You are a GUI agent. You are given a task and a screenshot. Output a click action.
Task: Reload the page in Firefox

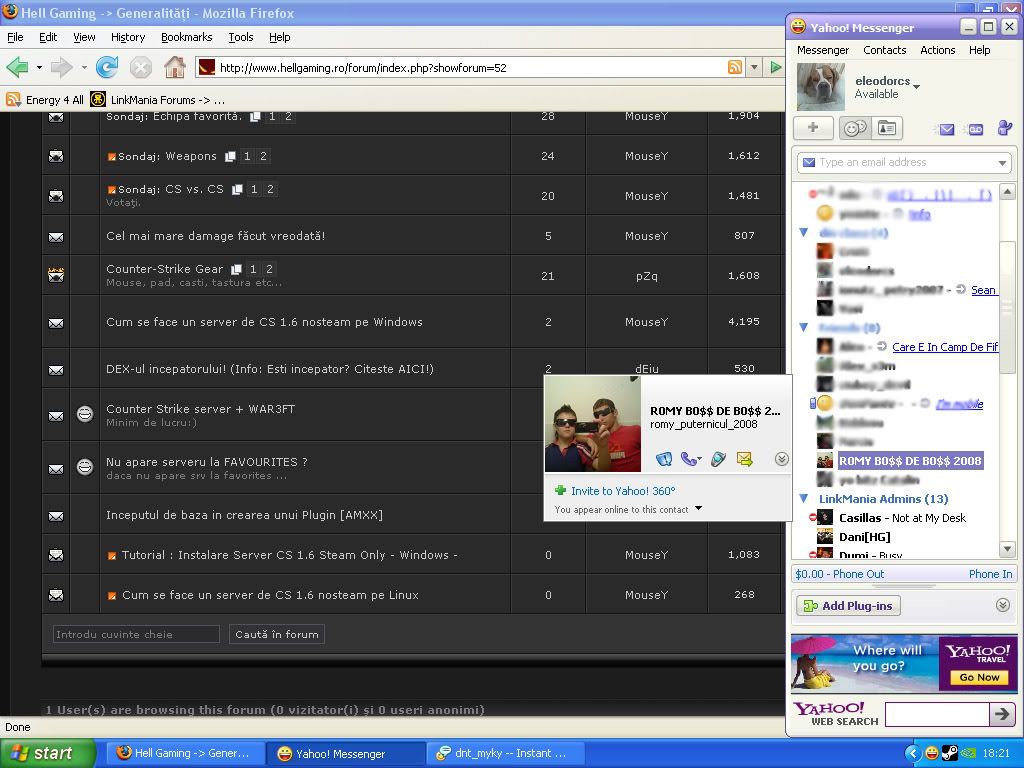point(106,67)
